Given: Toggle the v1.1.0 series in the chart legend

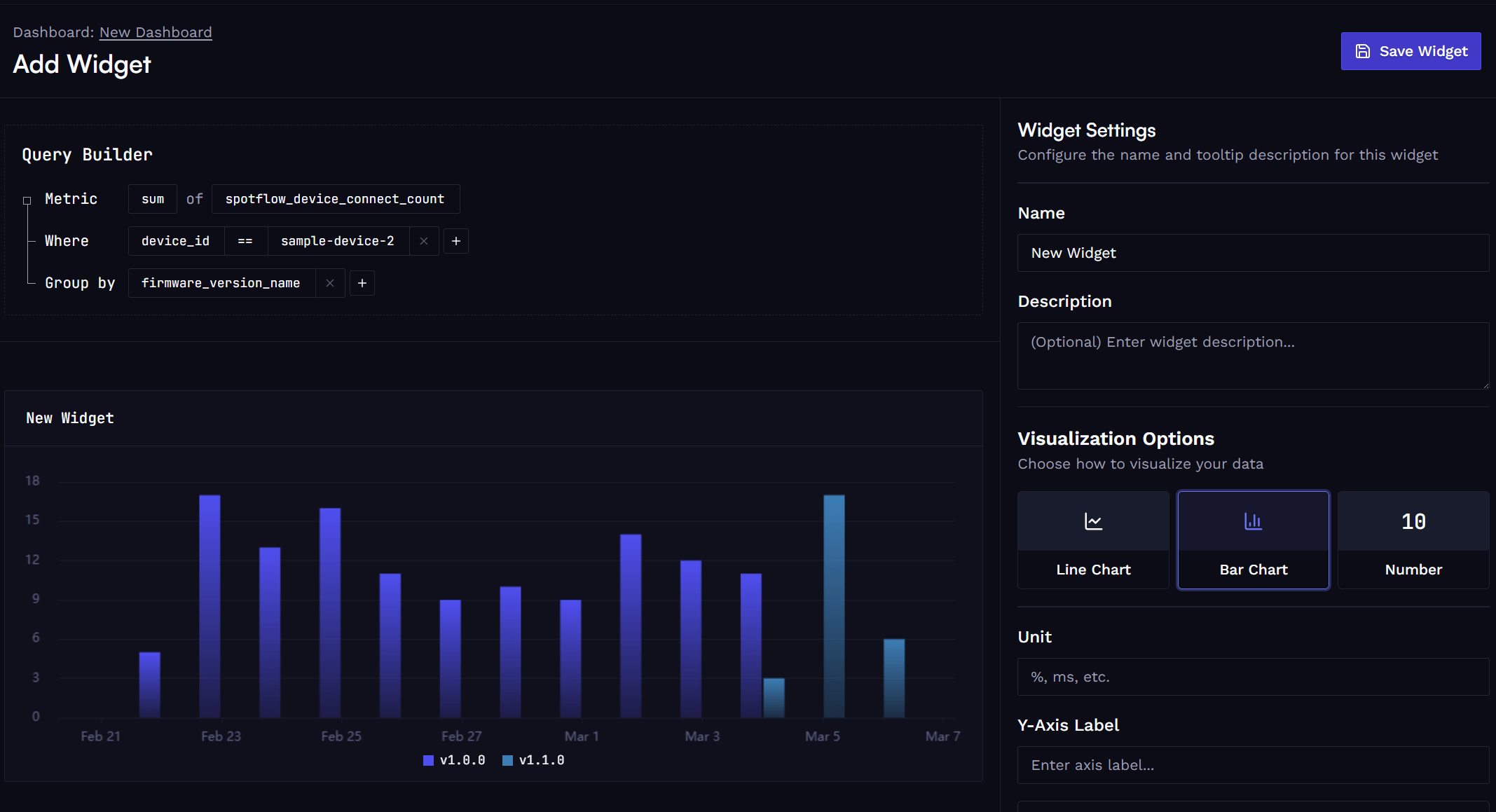Looking at the screenshot, I should (x=533, y=759).
